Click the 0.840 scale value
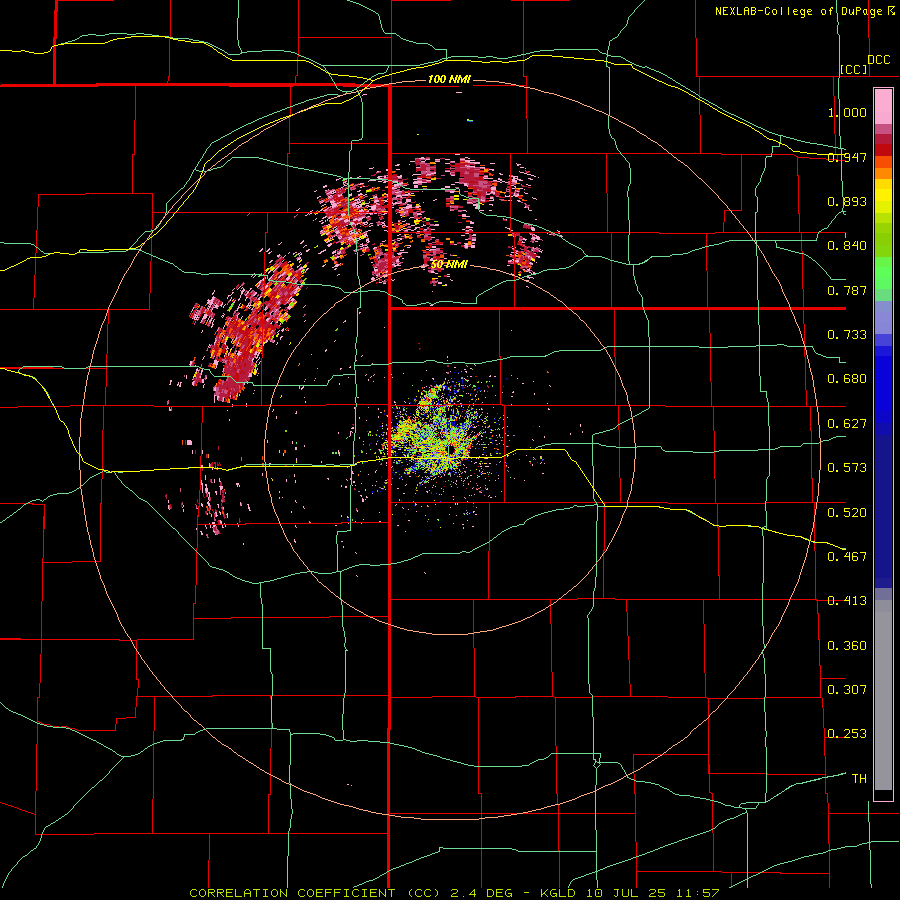The image size is (900, 900). click(847, 246)
